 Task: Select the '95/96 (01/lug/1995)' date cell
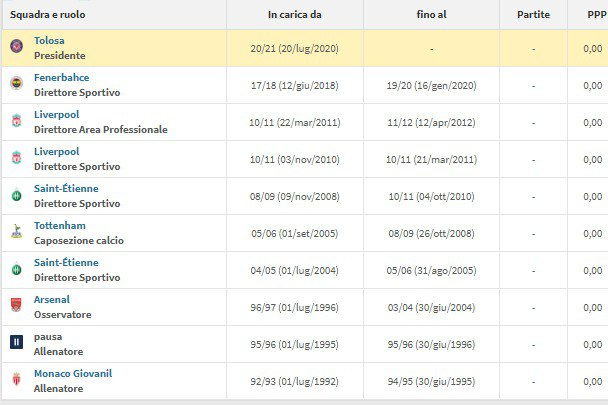pyautogui.click(x=294, y=344)
